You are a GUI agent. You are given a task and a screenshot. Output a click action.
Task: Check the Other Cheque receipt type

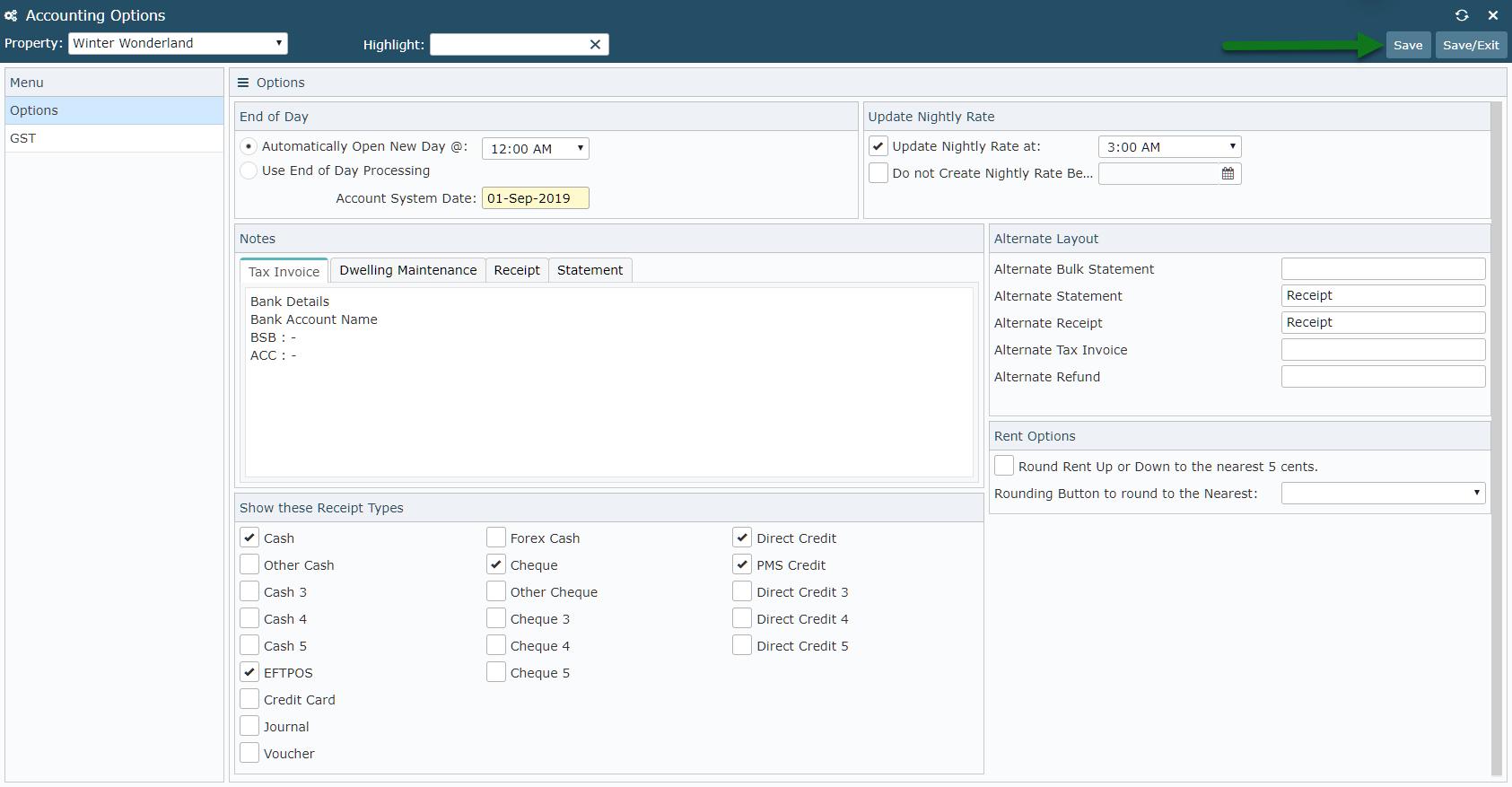coord(496,591)
